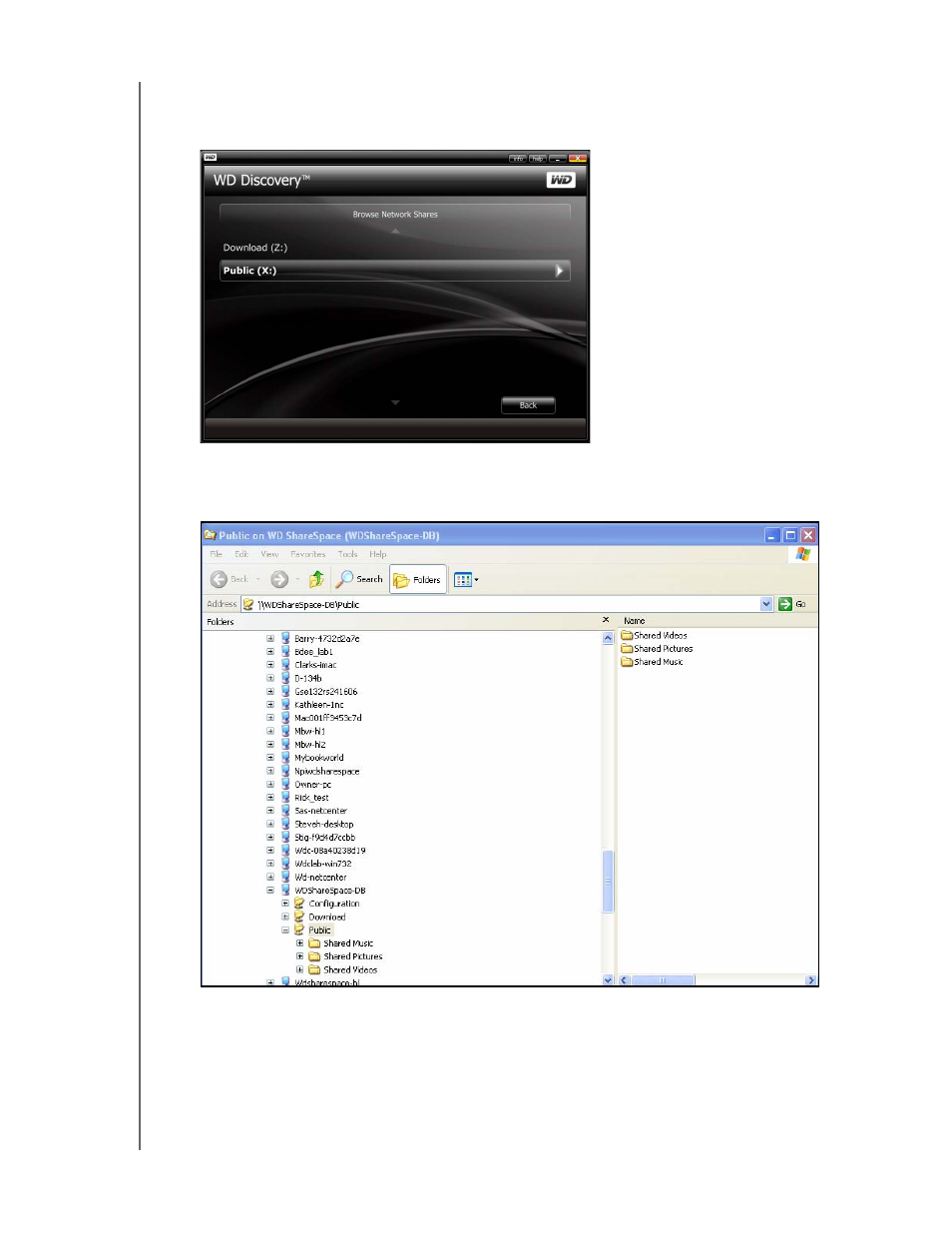Open the Views dropdown button
952x1233 pixels.
[466, 580]
